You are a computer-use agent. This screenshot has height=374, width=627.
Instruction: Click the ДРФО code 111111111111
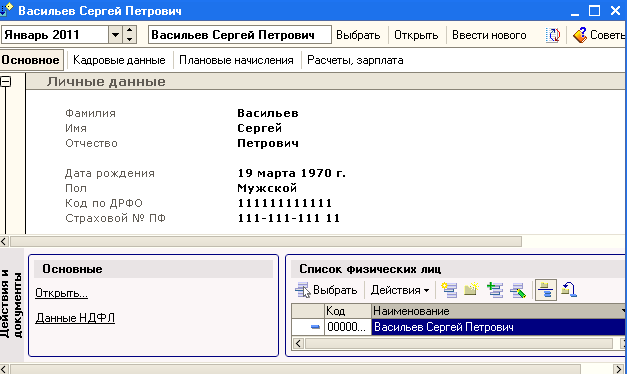[x=285, y=203]
